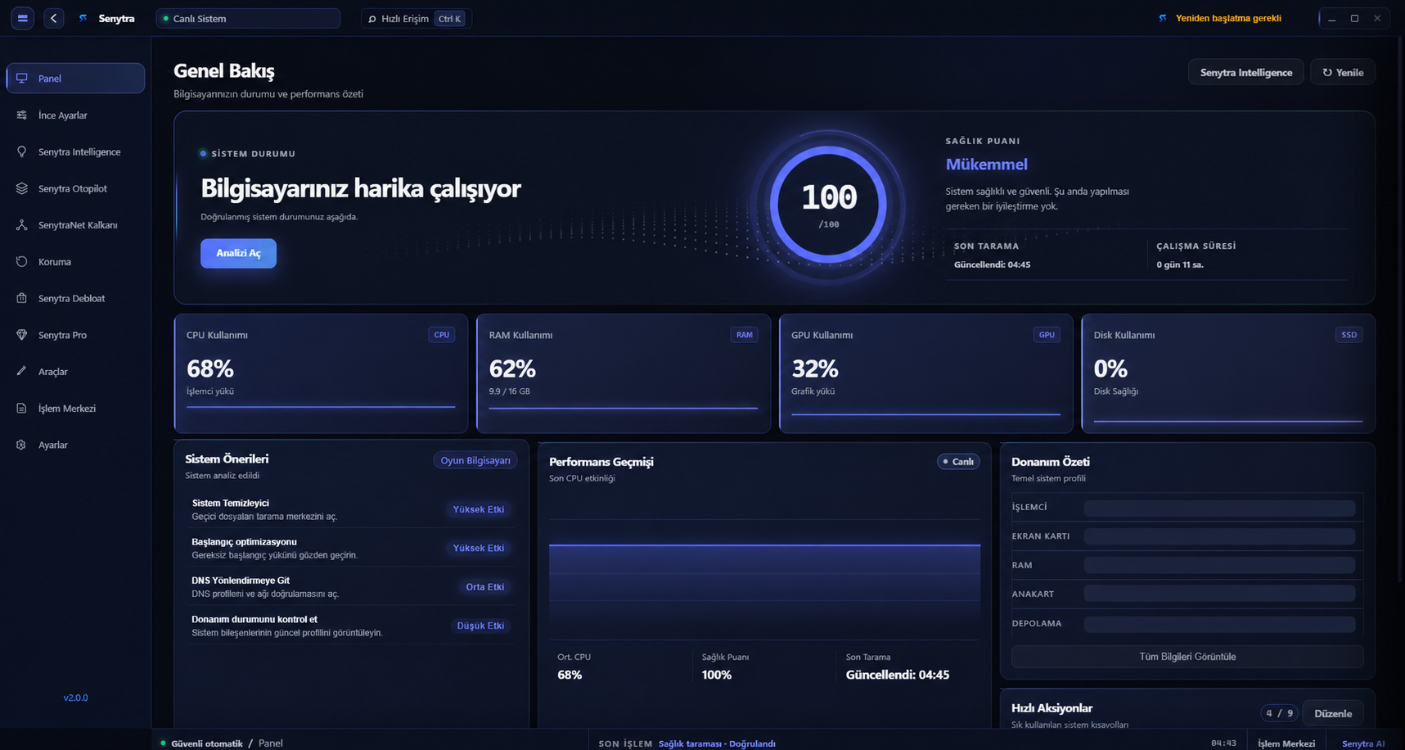Click the 4 / 9 counter in Hızlı Aksiyonlar

[x=1279, y=713]
